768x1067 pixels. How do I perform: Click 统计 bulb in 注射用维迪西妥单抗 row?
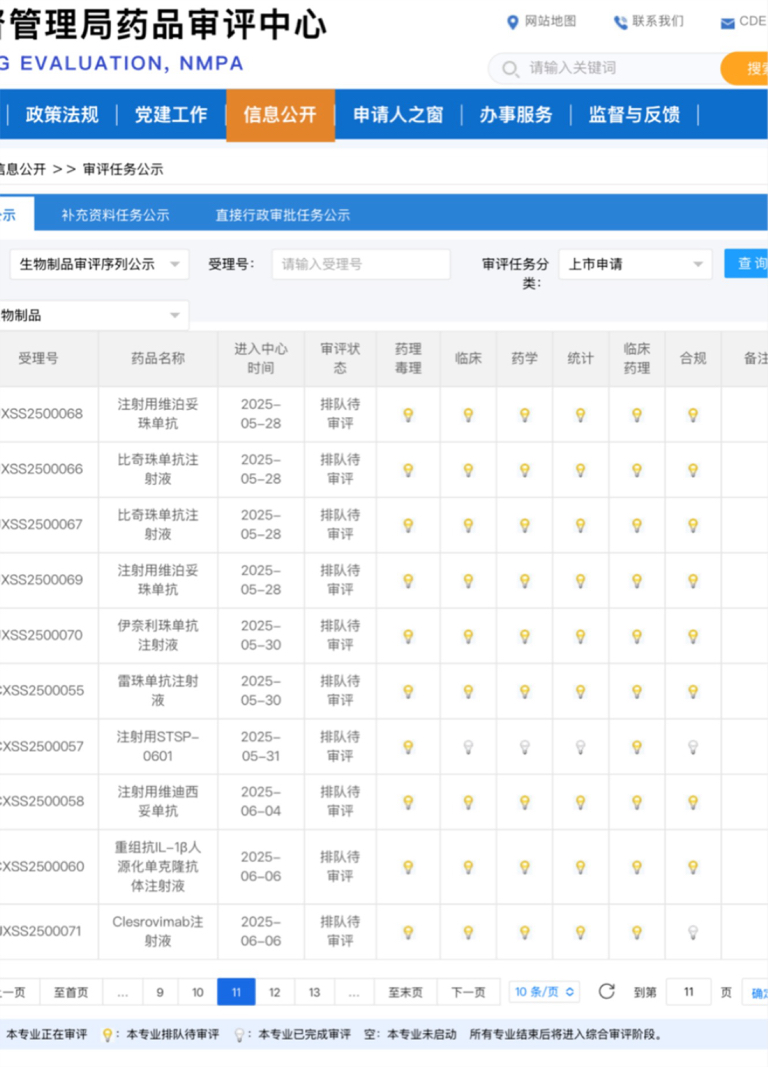pyautogui.click(x=580, y=802)
